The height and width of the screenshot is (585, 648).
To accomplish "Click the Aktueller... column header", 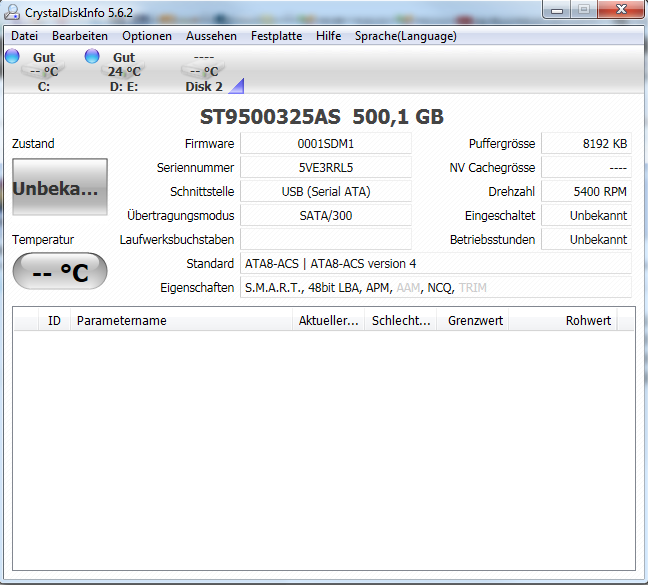I will coord(329,321).
